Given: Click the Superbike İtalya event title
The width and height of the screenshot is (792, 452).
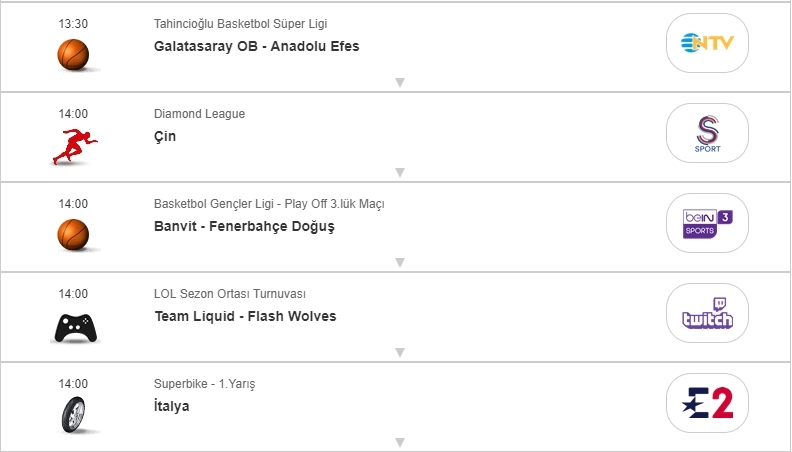Looking at the screenshot, I should (x=171, y=406).
